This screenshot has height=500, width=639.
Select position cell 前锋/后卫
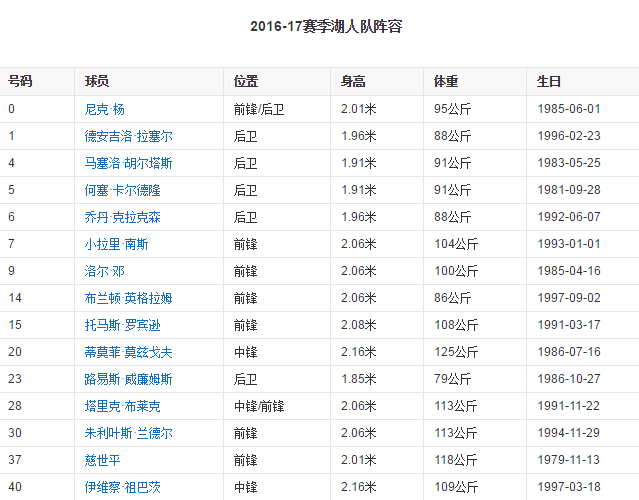coord(259,109)
